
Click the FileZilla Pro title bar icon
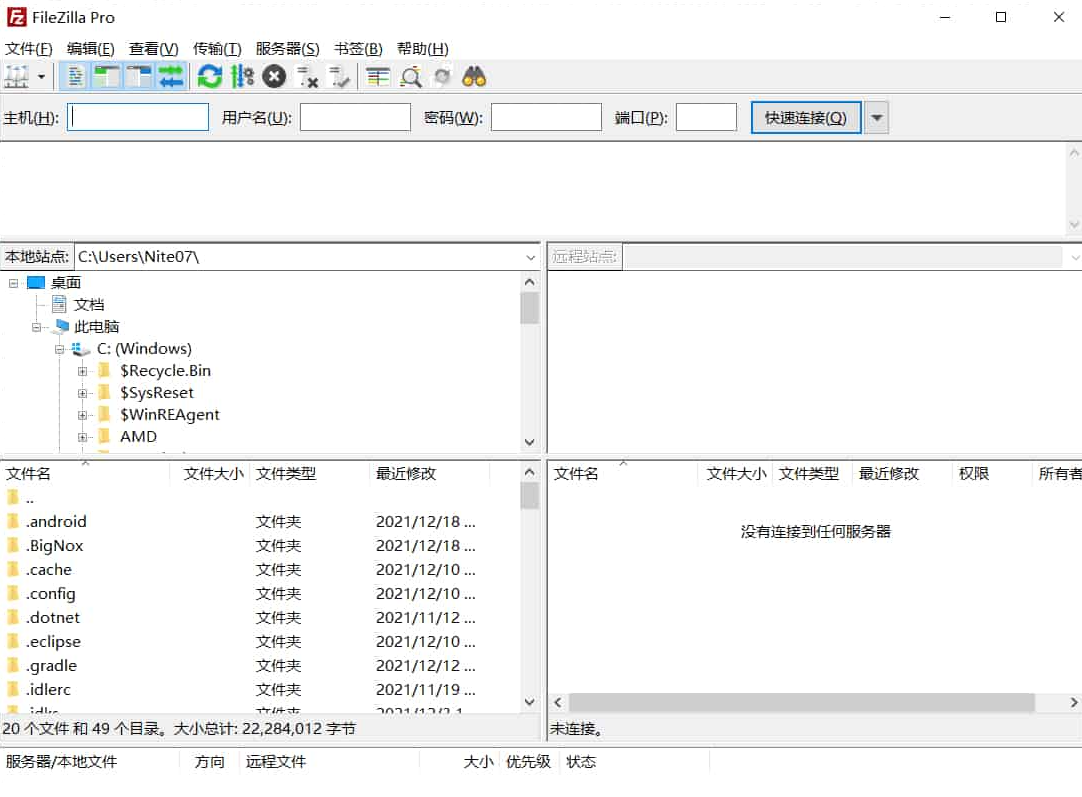tap(17, 17)
